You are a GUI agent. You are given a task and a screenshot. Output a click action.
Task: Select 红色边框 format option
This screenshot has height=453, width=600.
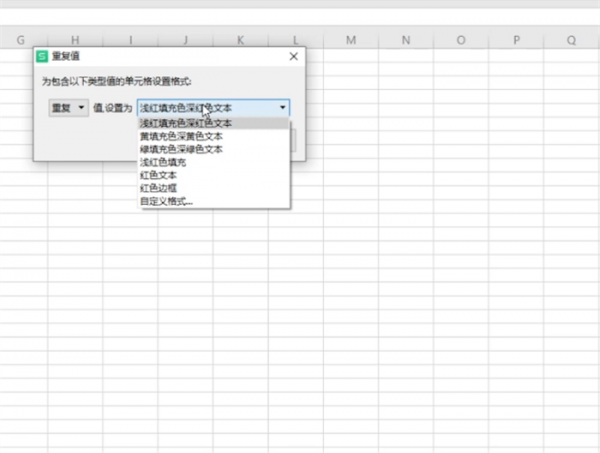click(x=213, y=188)
